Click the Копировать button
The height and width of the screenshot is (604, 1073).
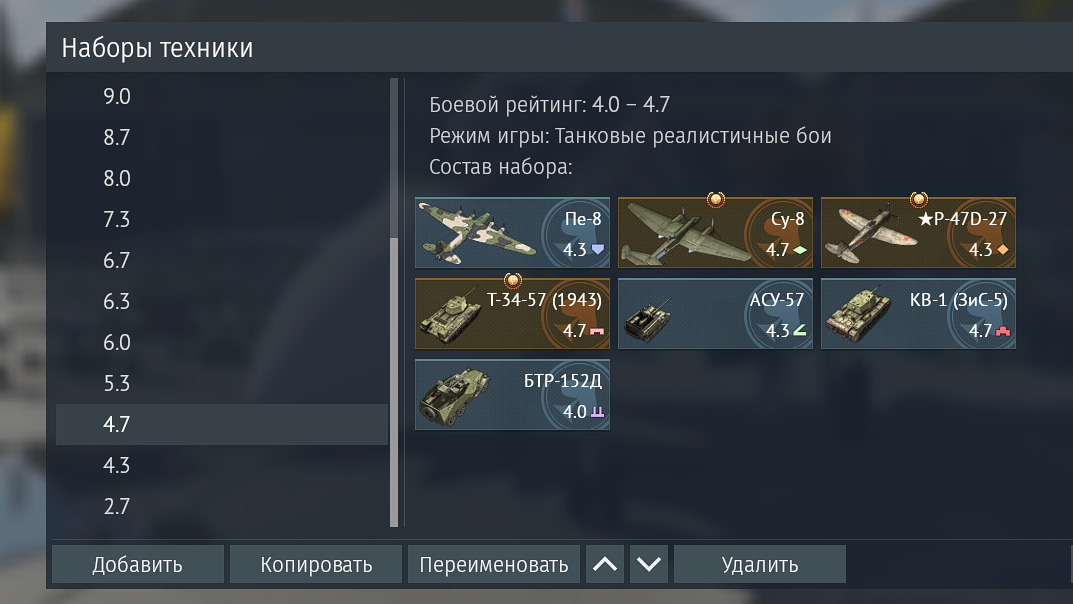(x=315, y=564)
